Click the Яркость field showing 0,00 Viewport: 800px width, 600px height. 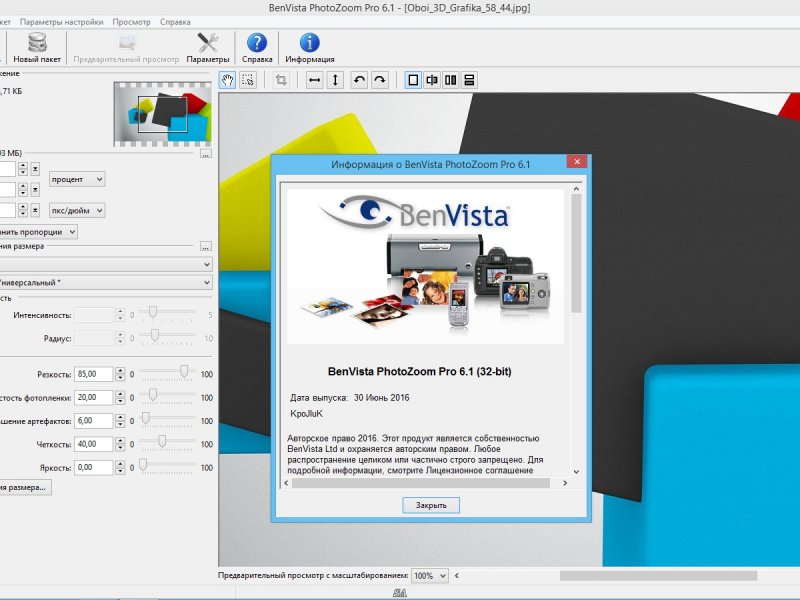(x=93, y=467)
